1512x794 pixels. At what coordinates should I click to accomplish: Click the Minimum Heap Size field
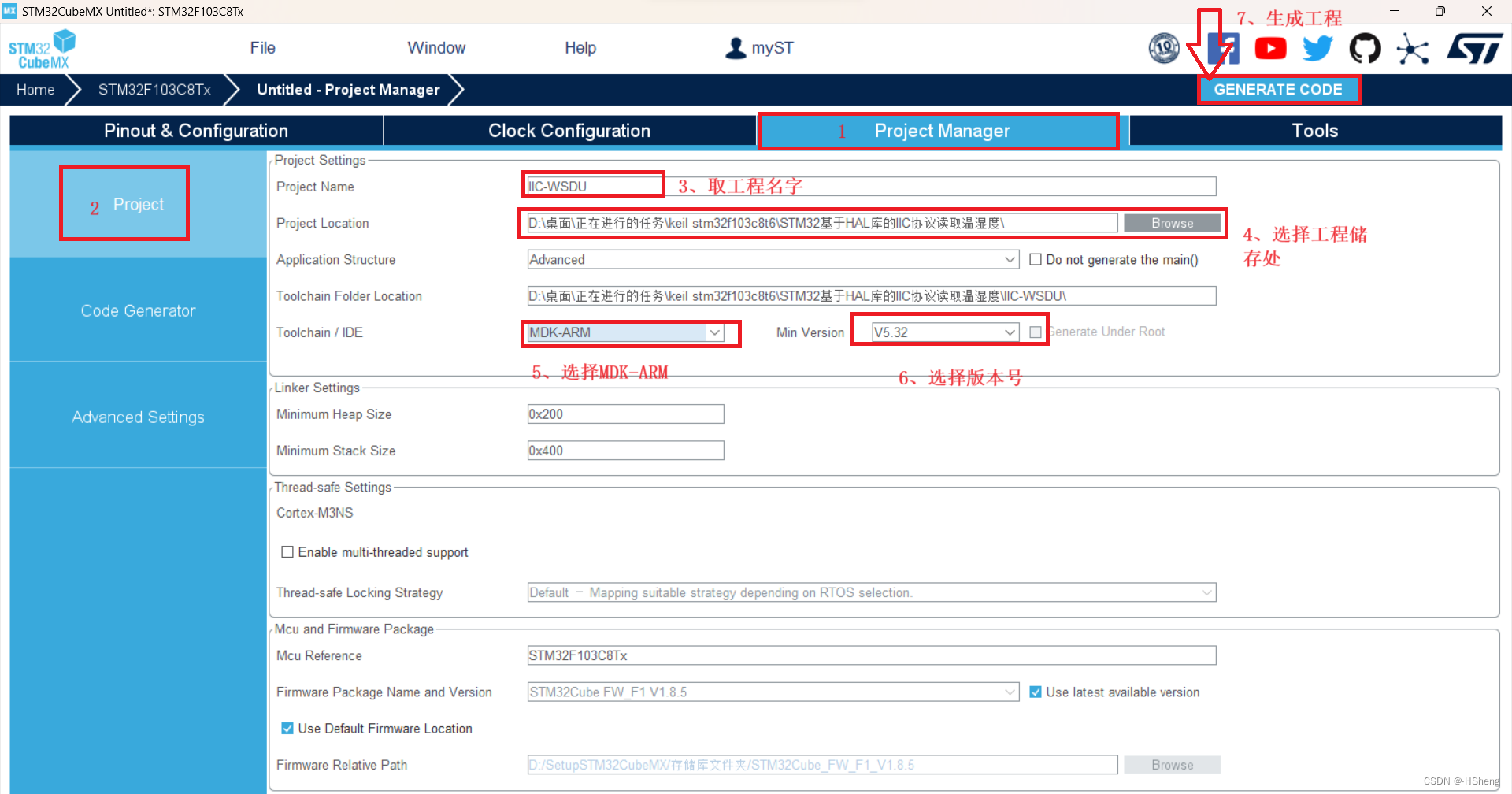pos(625,414)
